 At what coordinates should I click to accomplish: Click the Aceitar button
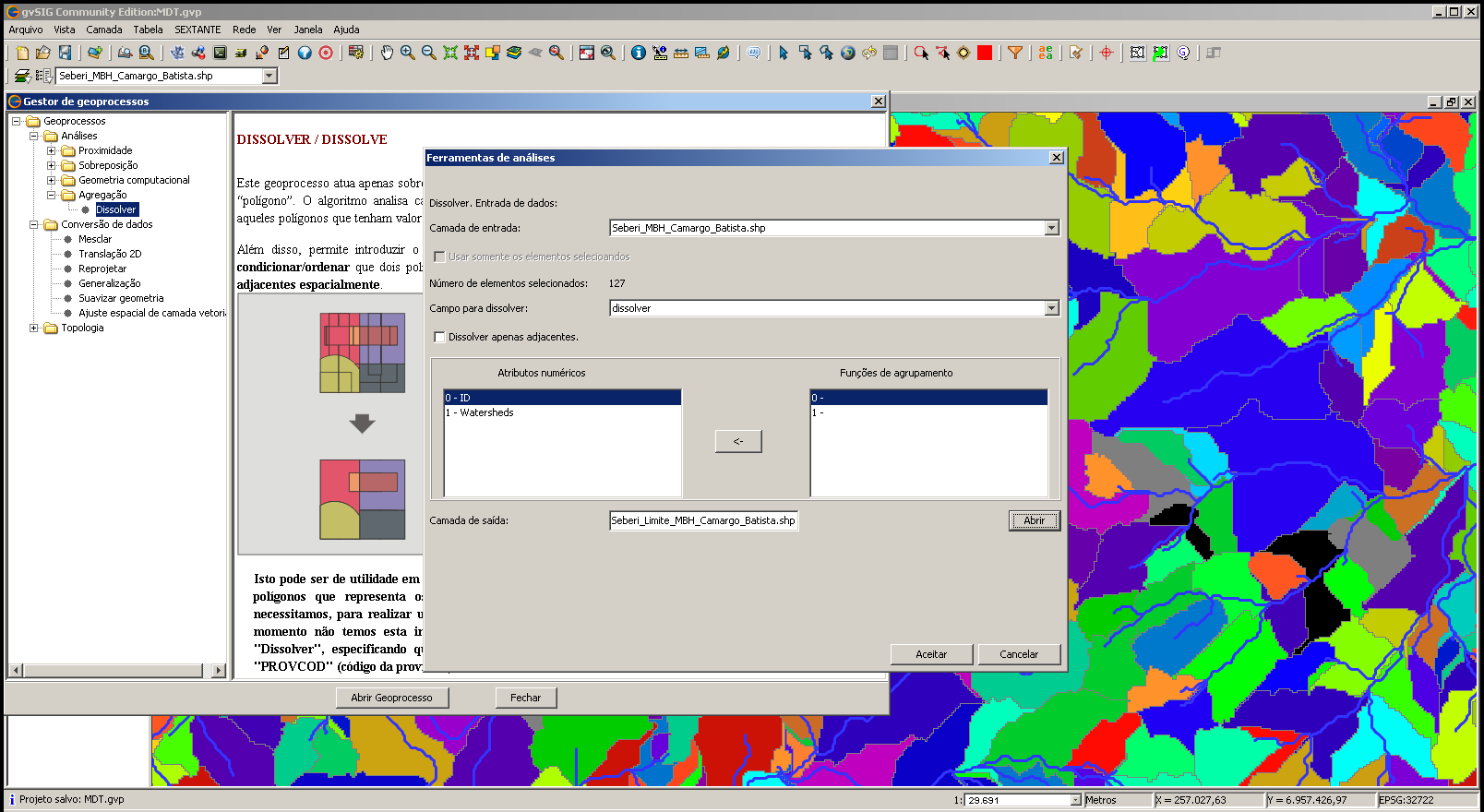pos(931,654)
